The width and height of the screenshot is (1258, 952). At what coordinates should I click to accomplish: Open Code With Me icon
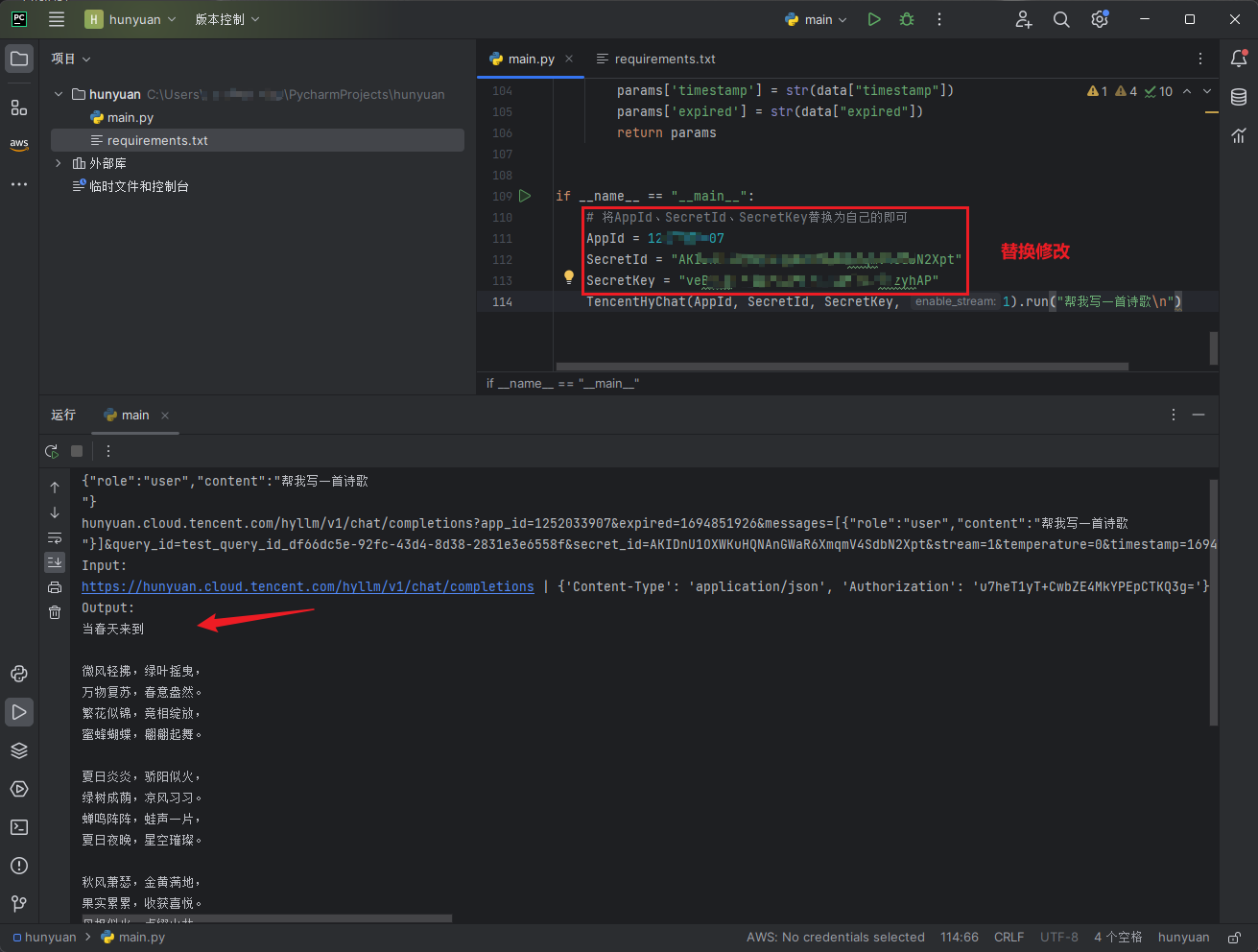point(1024,19)
